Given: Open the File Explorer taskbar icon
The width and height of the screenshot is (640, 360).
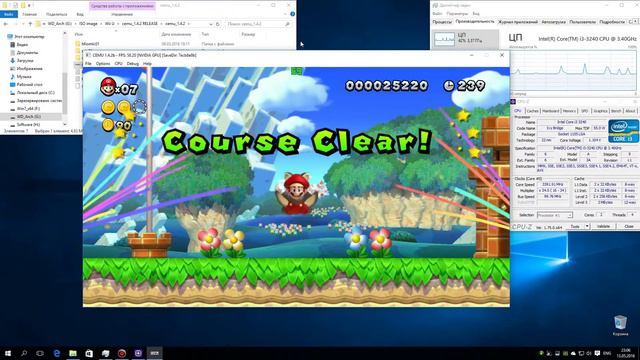Looking at the screenshot, I should 73,353.
